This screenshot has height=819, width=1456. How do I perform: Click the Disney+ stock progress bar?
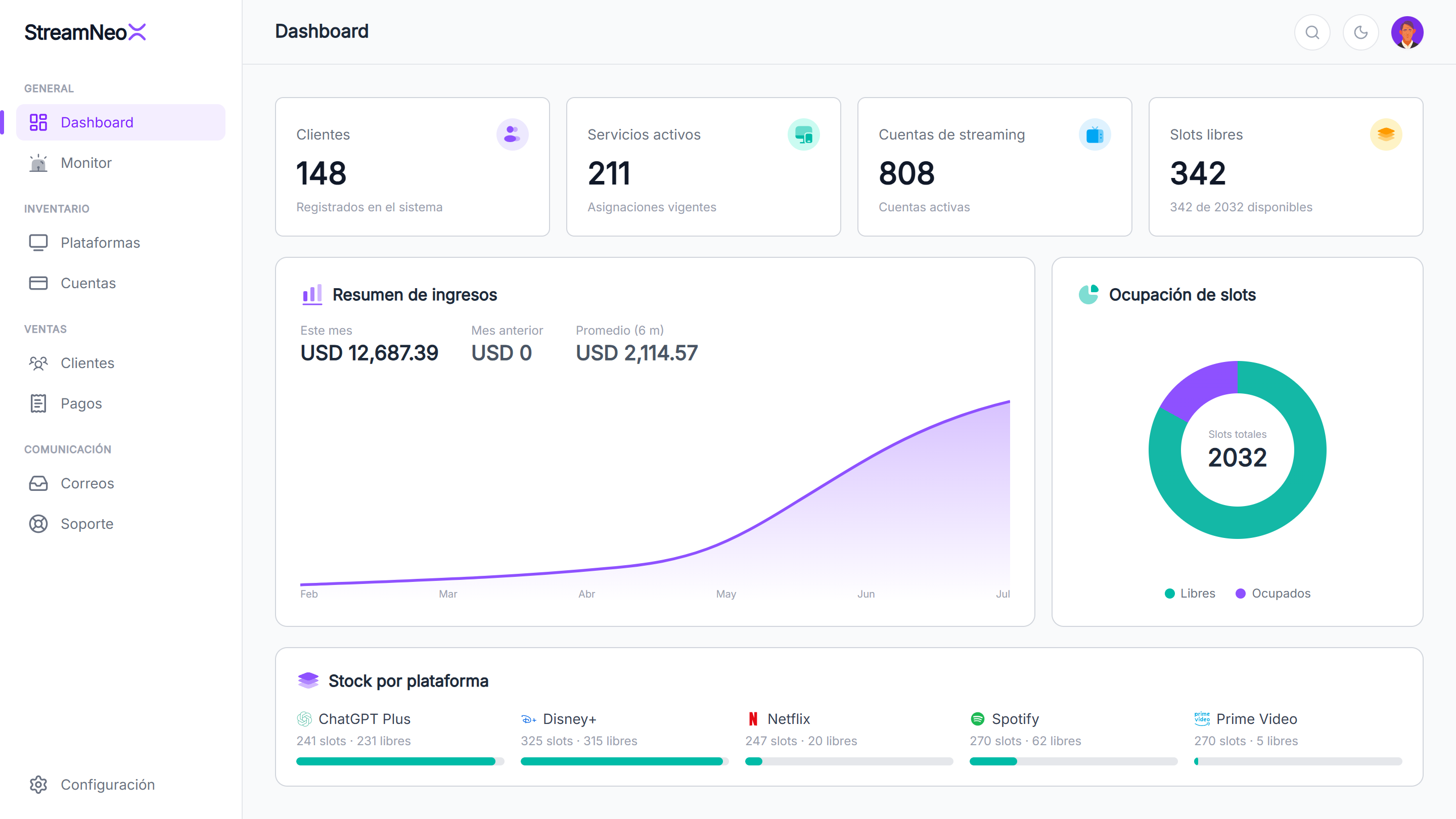(624, 761)
